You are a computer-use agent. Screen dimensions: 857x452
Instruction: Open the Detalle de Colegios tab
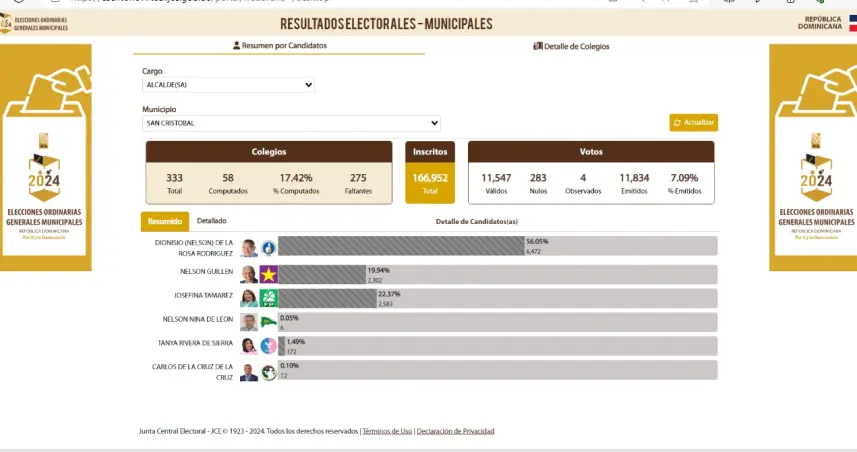tap(571, 46)
